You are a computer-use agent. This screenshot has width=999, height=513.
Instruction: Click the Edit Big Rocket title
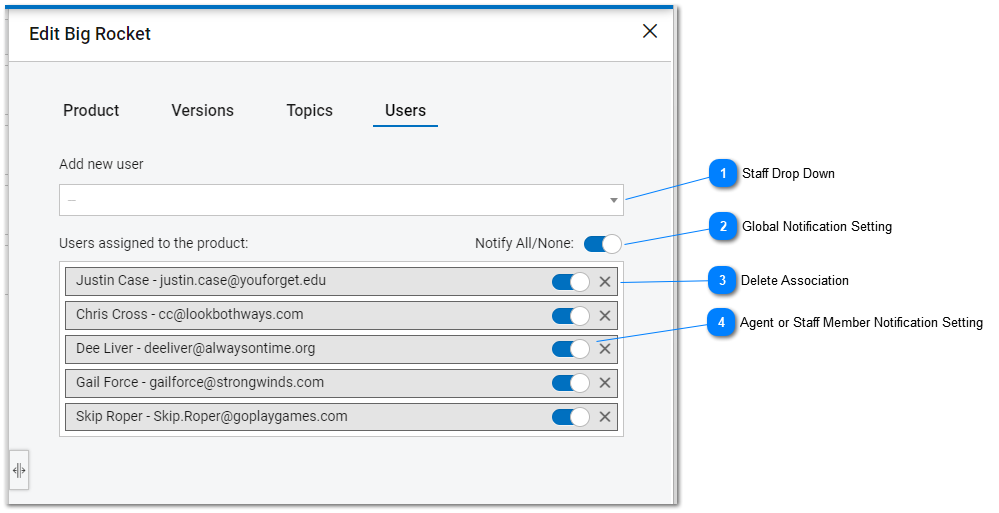pos(90,34)
